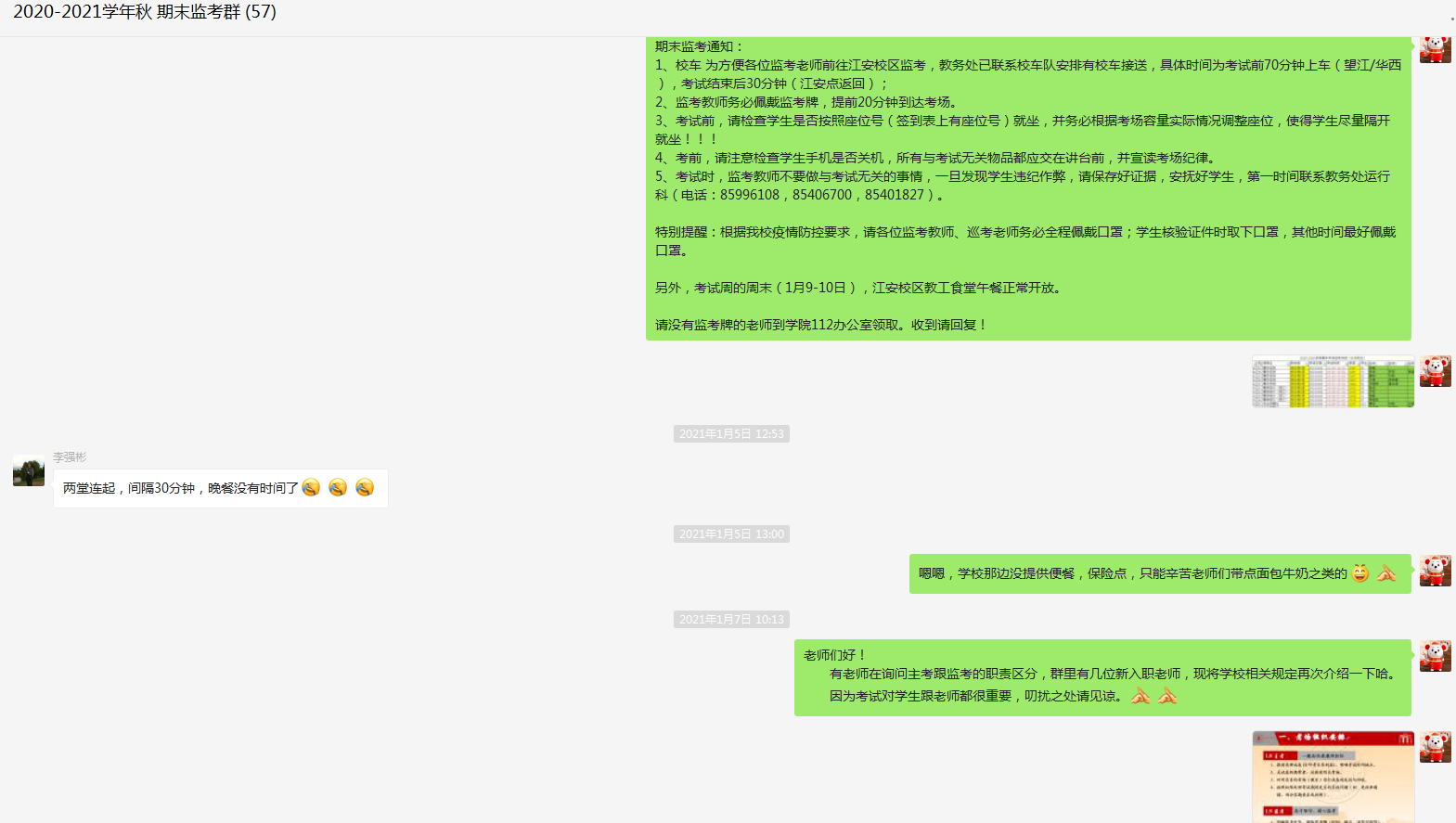Screen dimensions: 1456x823
Task: Click folded-hands emoji after 叨扰之处请见谅
Action: 1140,696
